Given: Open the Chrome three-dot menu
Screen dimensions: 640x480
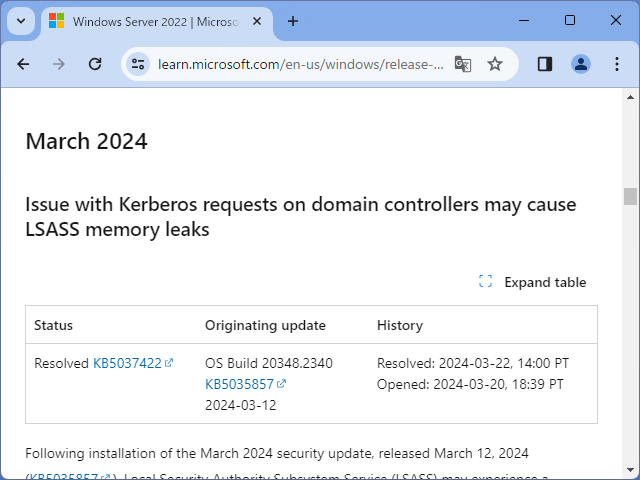Looking at the screenshot, I should 616,64.
